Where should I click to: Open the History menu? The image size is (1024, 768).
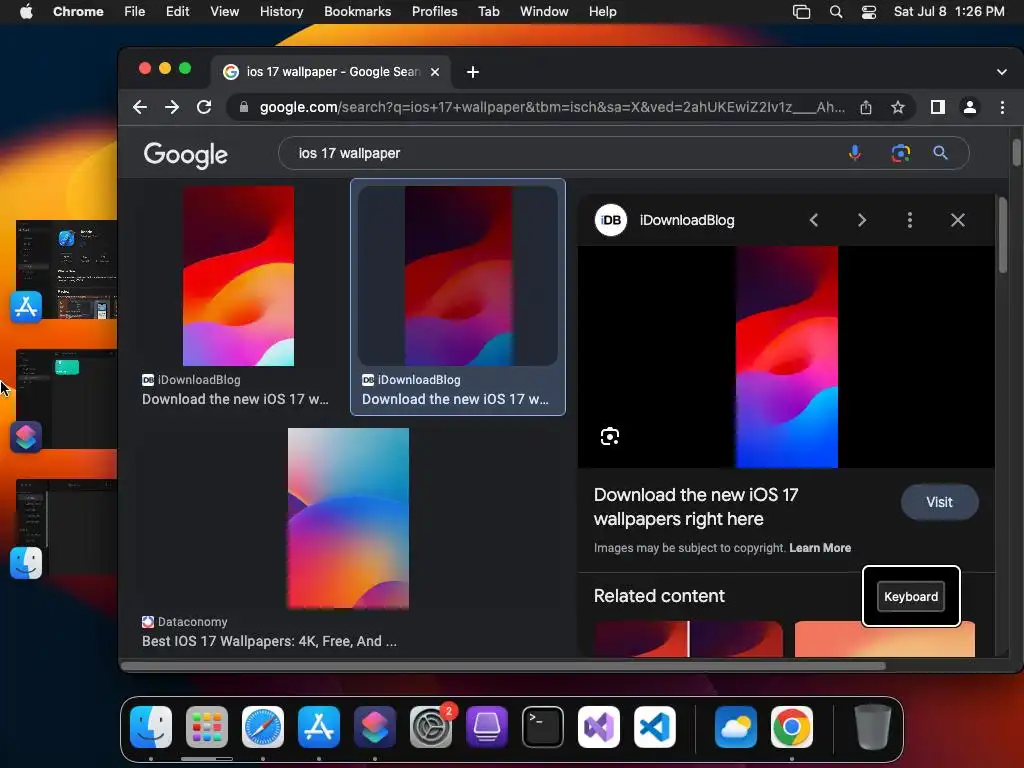click(281, 12)
